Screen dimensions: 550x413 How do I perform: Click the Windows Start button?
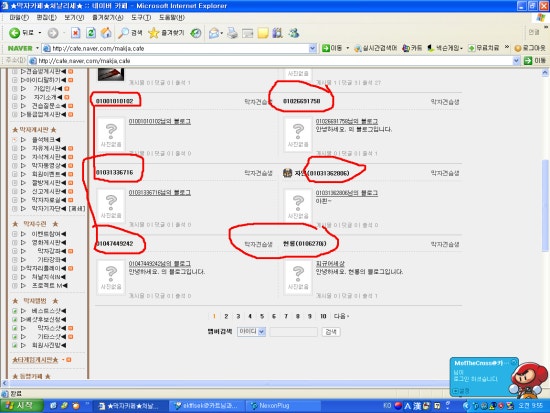tap(21, 406)
